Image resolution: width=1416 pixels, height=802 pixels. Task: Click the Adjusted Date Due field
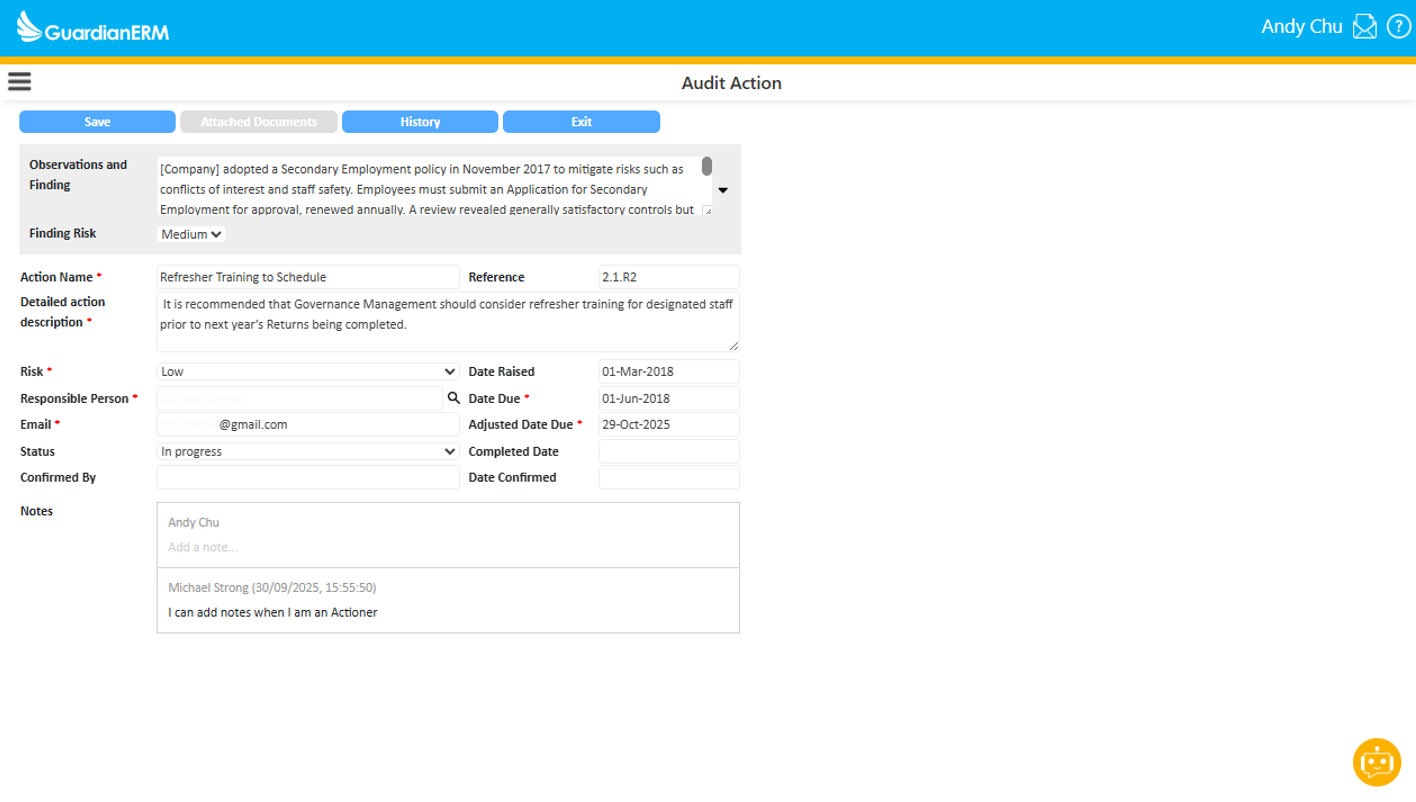coord(668,424)
